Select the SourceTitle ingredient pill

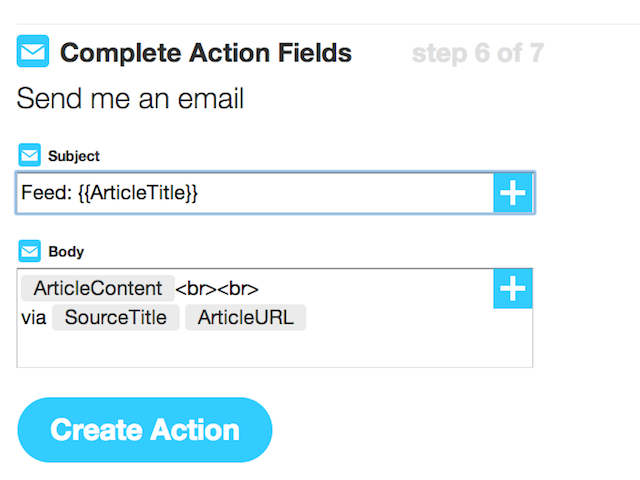[x=116, y=317]
